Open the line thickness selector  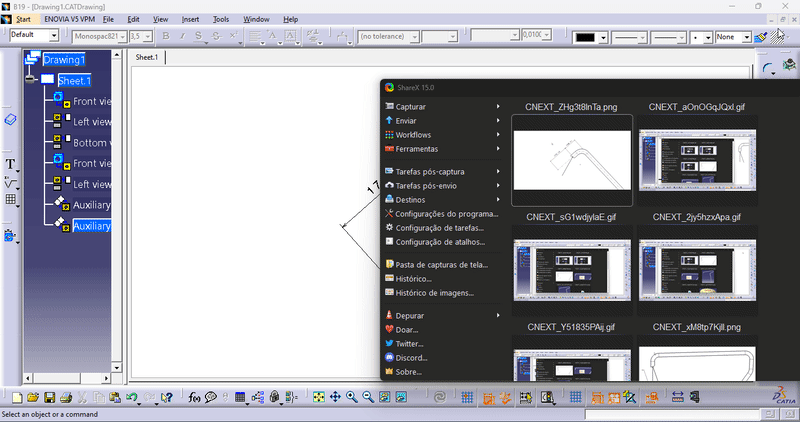pyautogui.click(x=629, y=38)
